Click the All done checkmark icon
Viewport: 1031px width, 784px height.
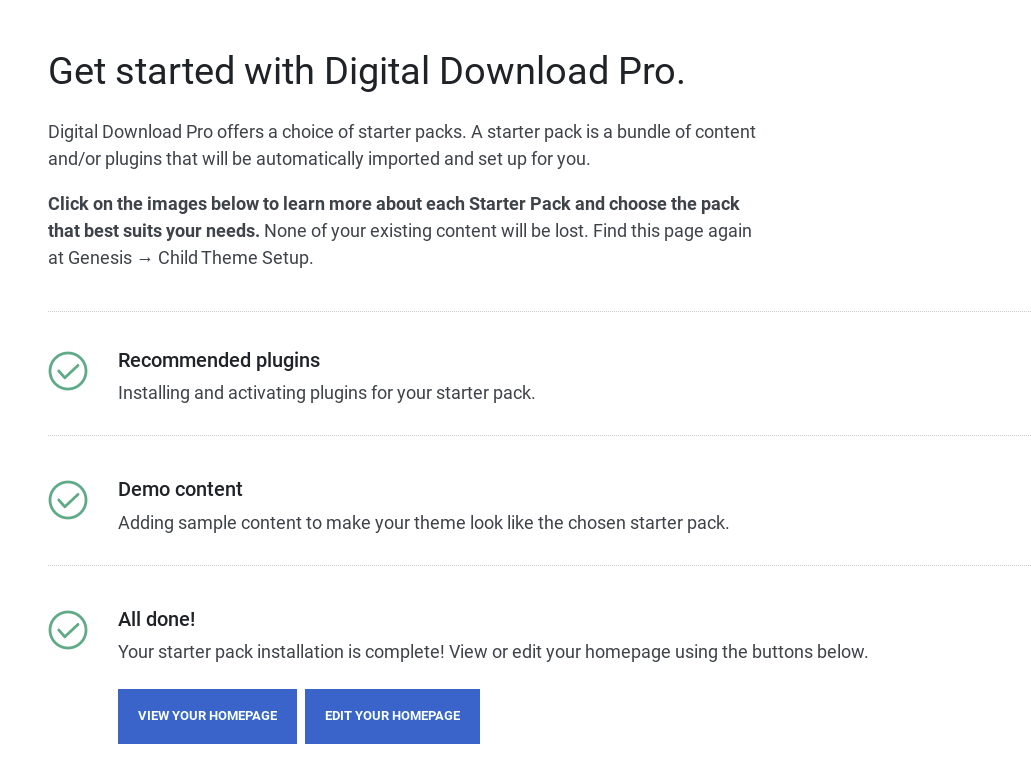click(68, 630)
